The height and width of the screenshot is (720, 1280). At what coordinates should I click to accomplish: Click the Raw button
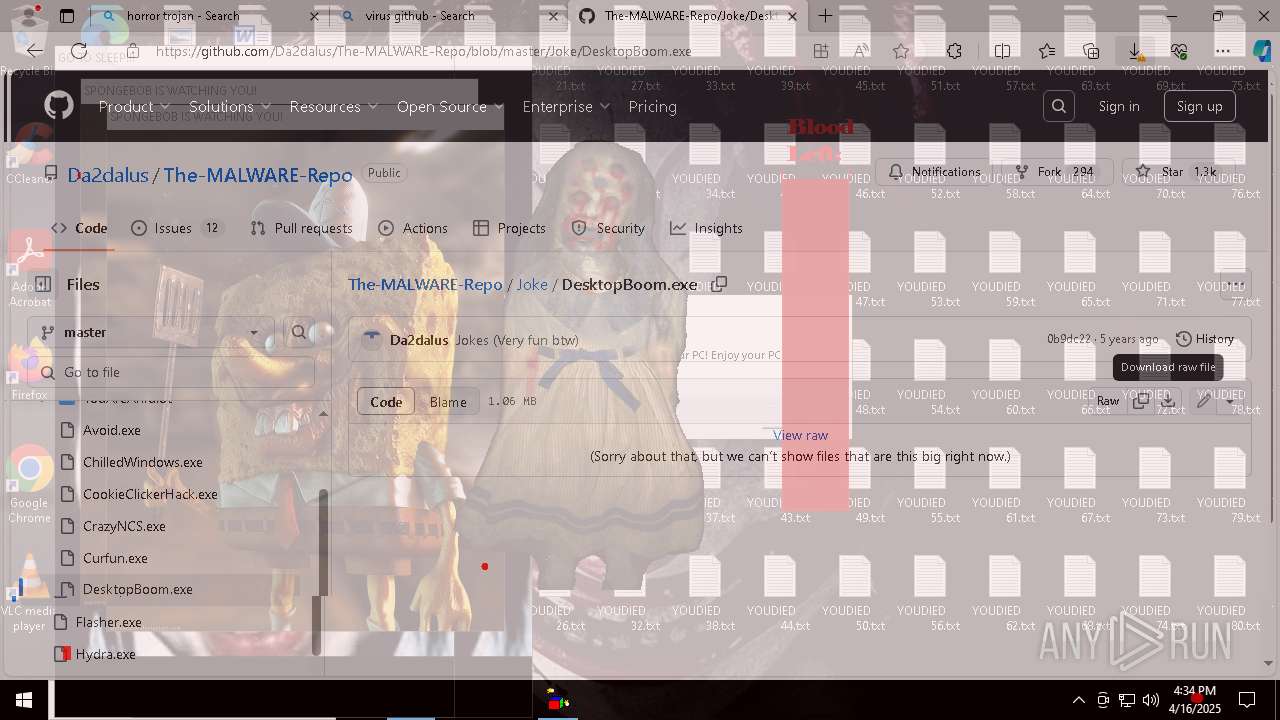pos(1108,400)
